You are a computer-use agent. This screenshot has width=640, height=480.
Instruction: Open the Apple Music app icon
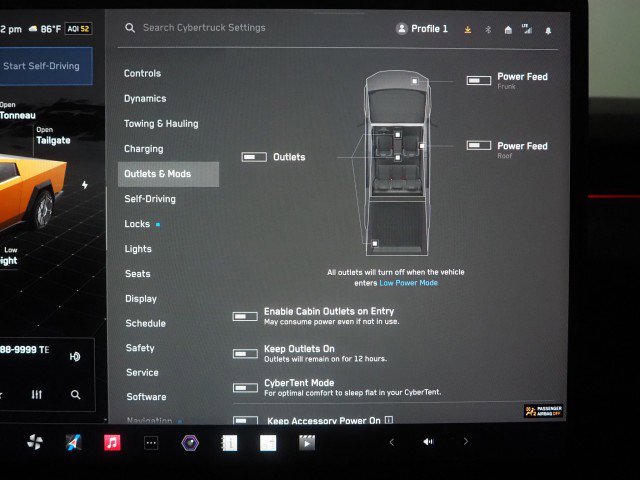pos(112,442)
